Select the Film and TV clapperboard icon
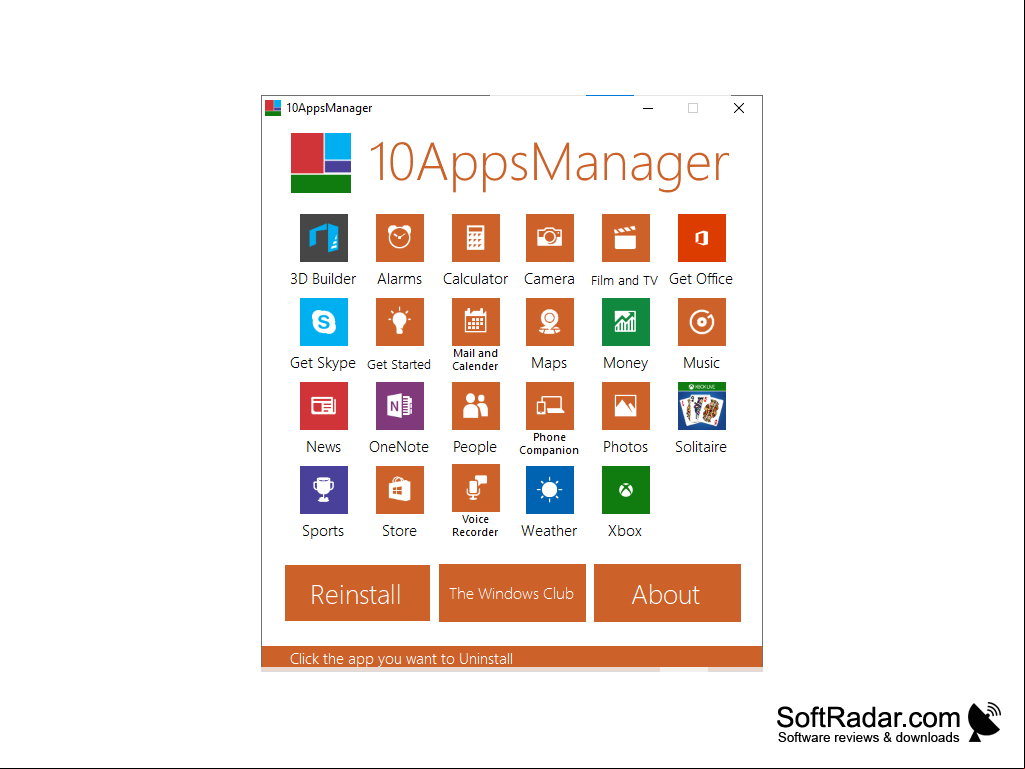The image size is (1025, 769). (x=626, y=238)
